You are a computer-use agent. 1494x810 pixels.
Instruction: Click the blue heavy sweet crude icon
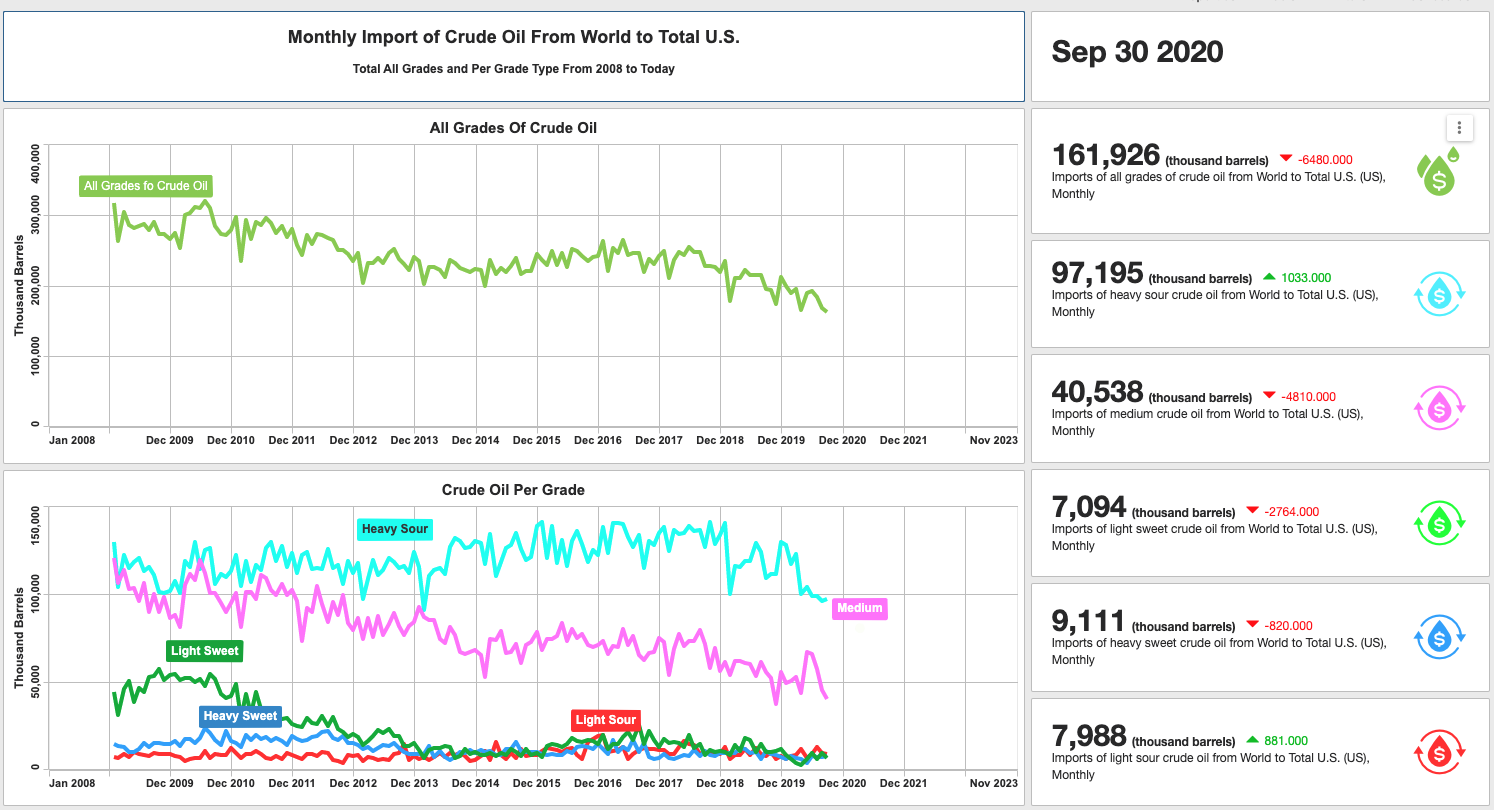pyautogui.click(x=1439, y=637)
